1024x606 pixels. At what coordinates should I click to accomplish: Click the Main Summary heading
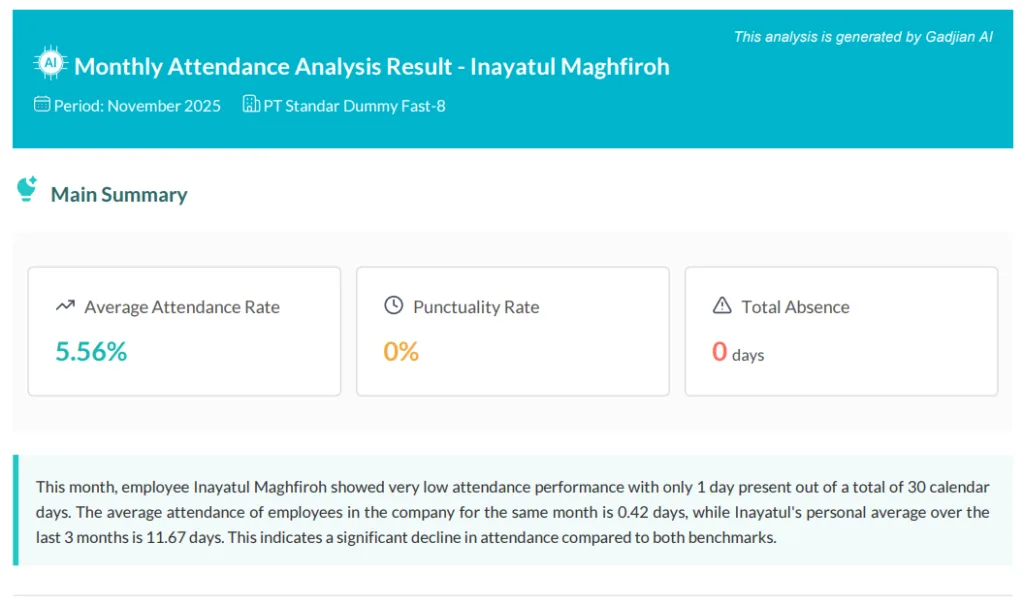[119, 194]
